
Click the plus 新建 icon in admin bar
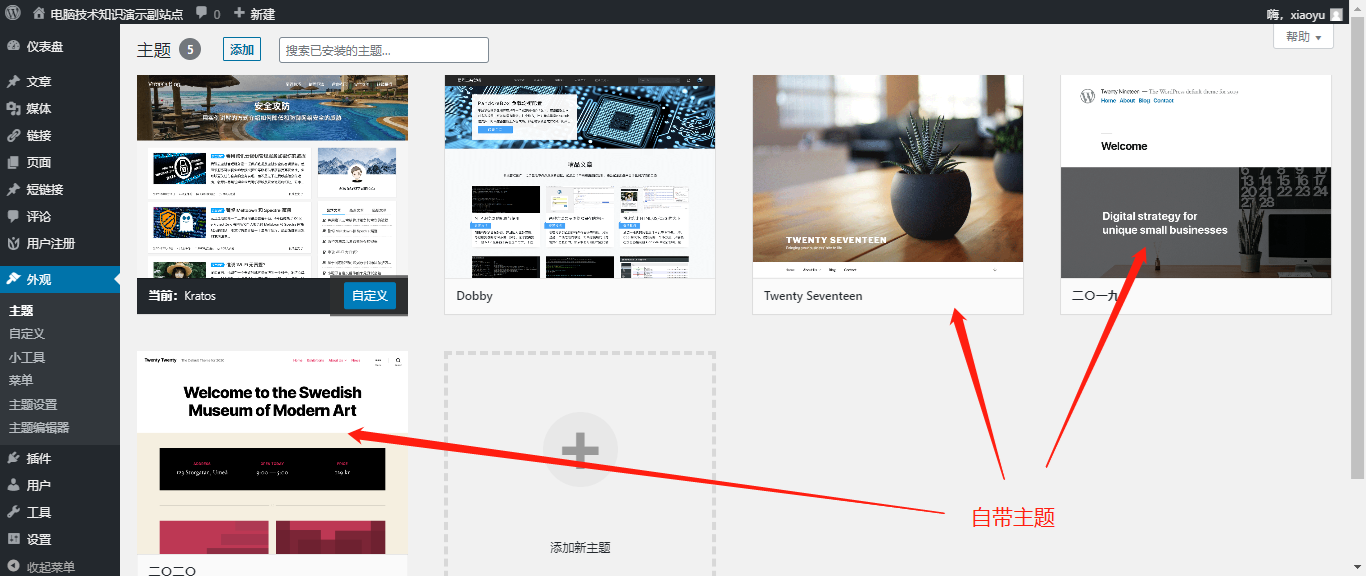[239, 14]
